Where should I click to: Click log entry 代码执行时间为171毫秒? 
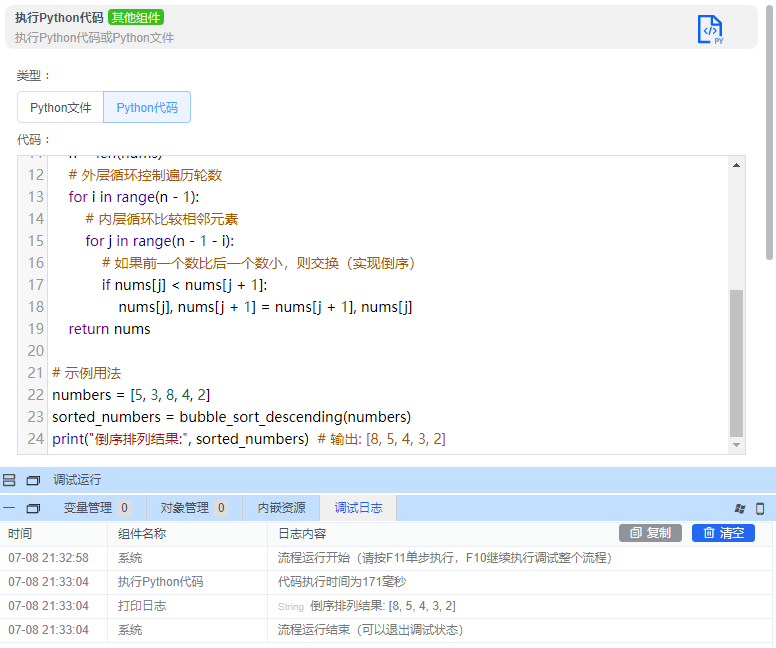point(341,582)
